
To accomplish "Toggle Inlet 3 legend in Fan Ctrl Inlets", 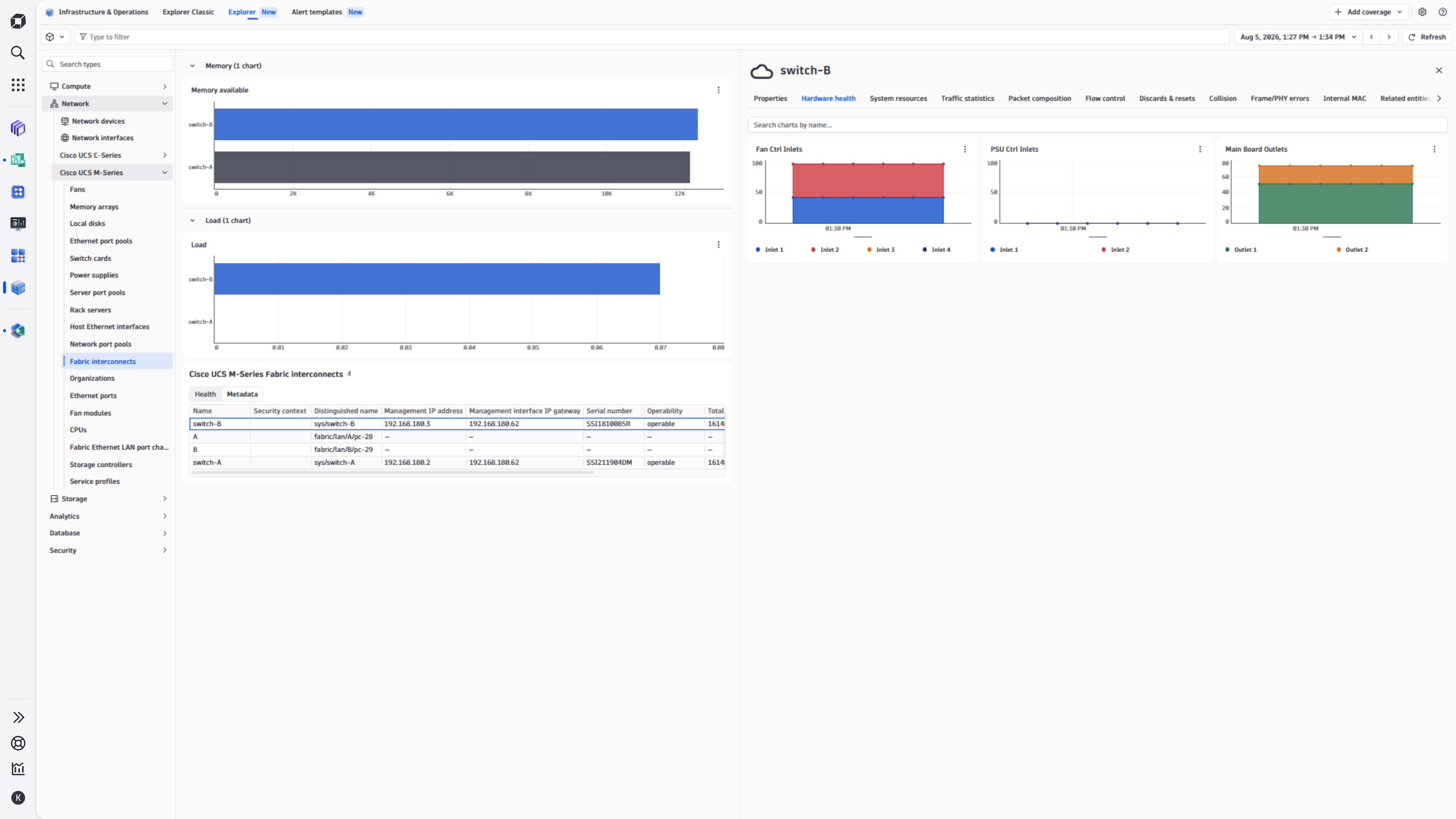I will click(x=880, y=249).
